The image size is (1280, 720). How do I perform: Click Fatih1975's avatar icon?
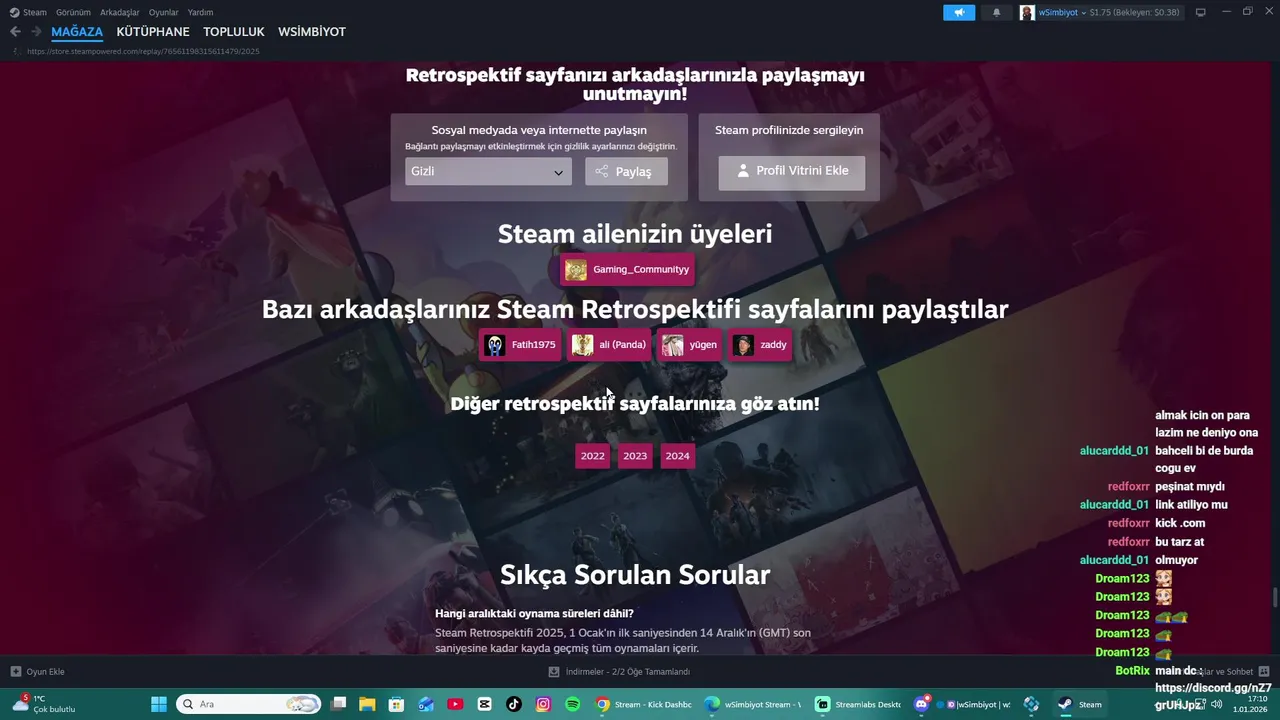[495, 345]
